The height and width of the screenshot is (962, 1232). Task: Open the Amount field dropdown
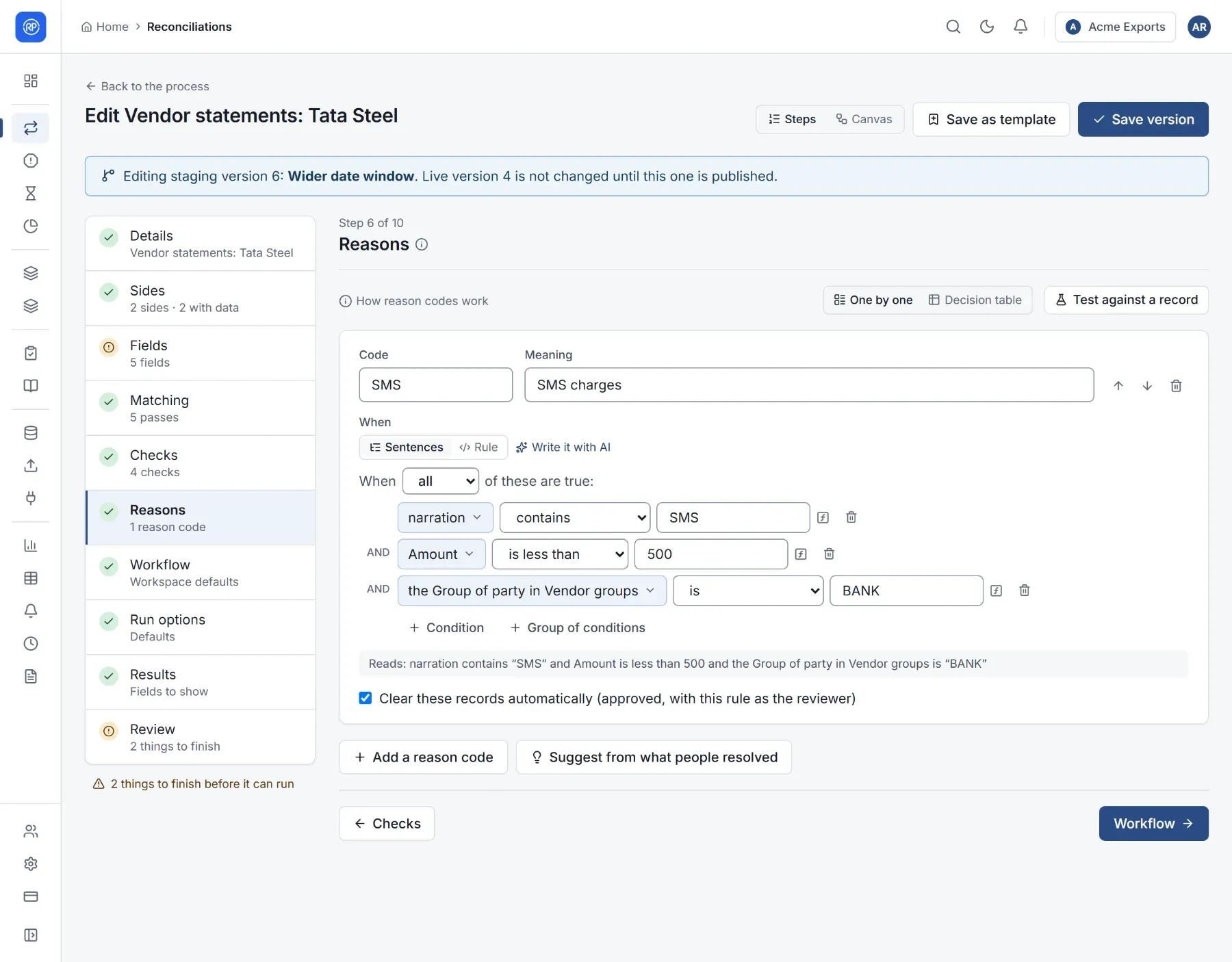(441, 554)
